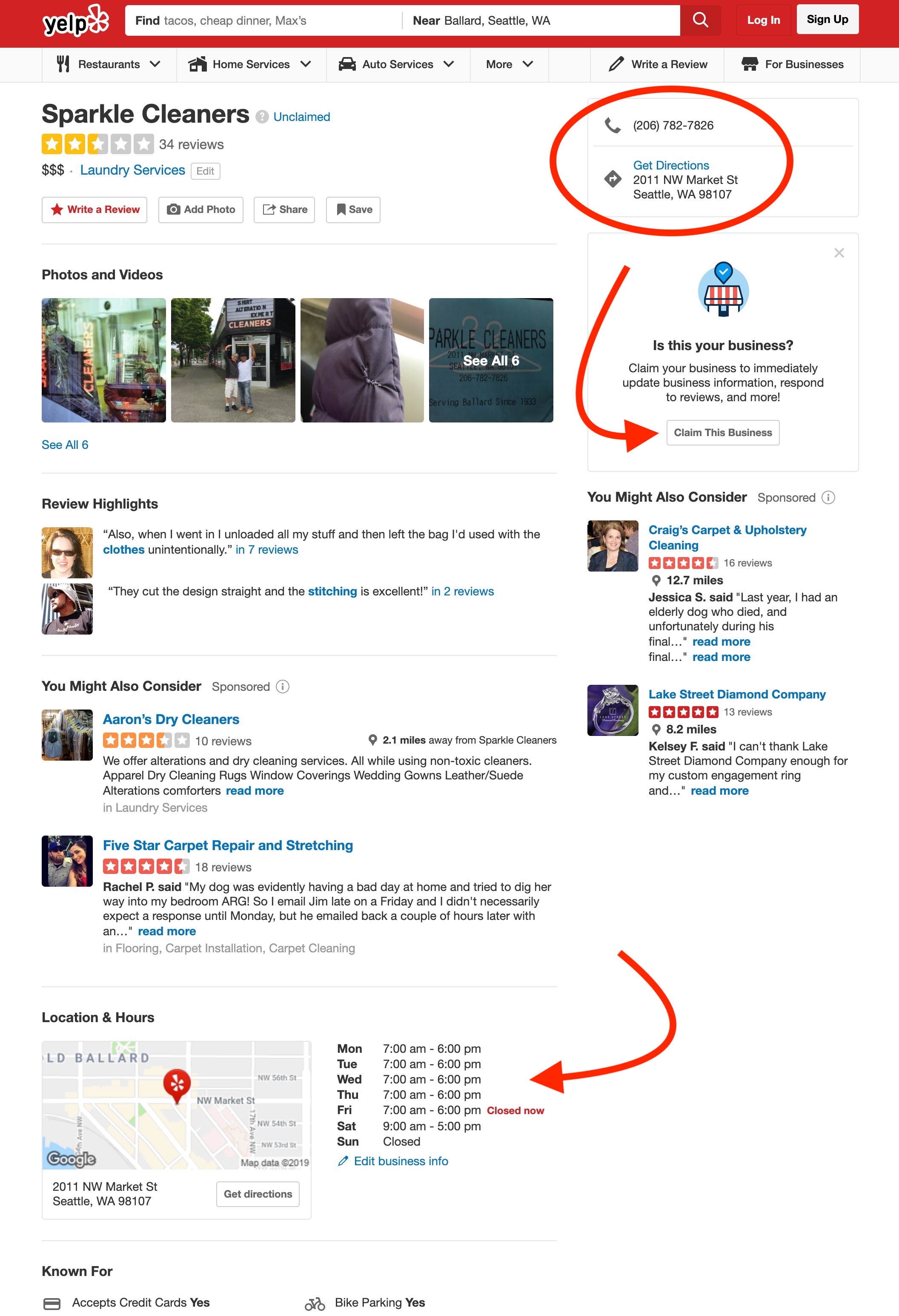Viewport: 899px width, 1316px height.
Task: Click the location pin beside 12.7 miles
Action: 656,580
